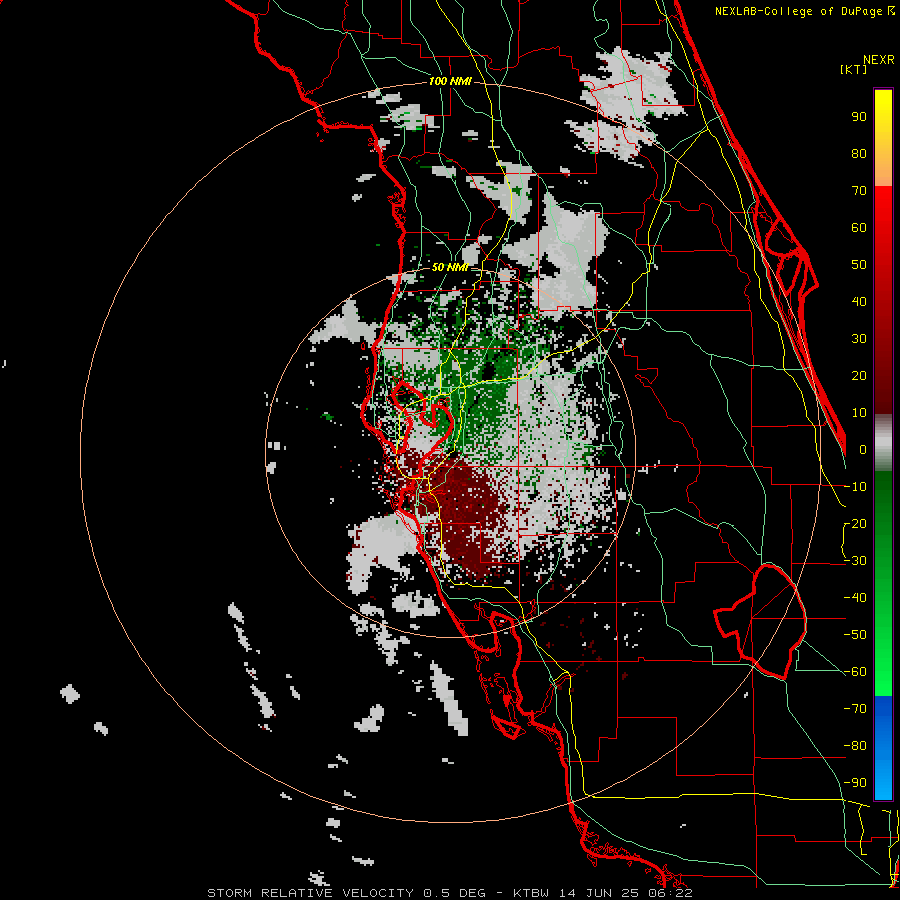Pick the bright red segment of color bar
The height and width of the screenshot is (900, 900).
point(883,224)
